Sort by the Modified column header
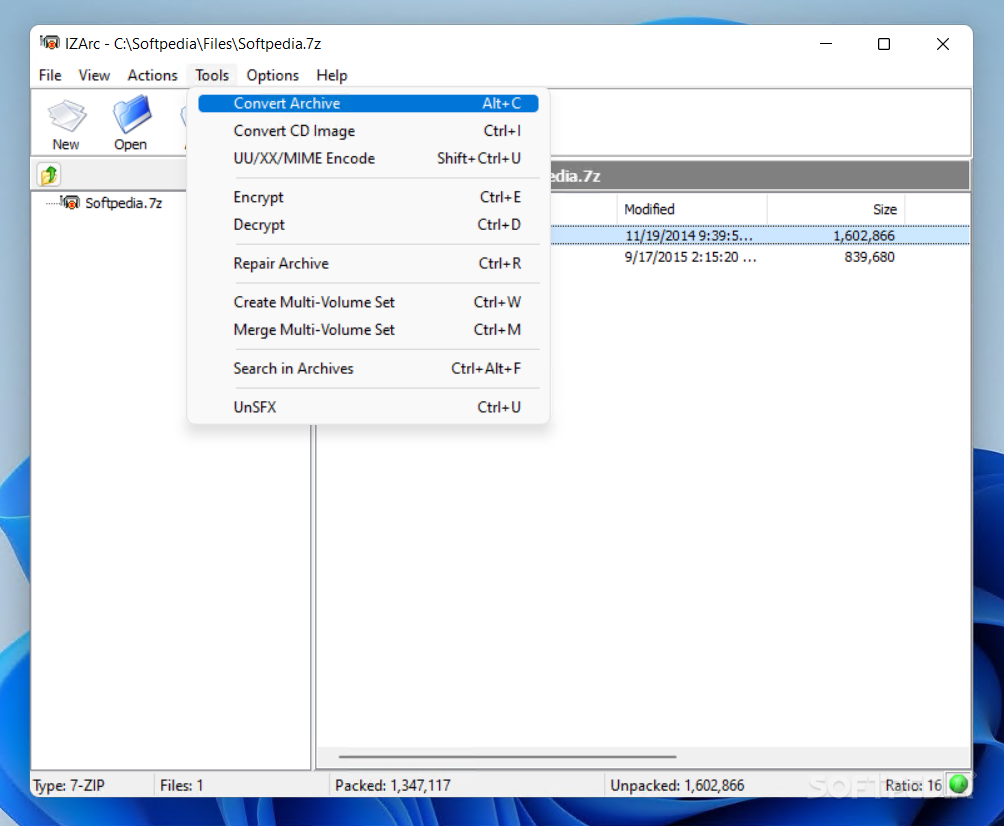 click(x=692, y=209)
